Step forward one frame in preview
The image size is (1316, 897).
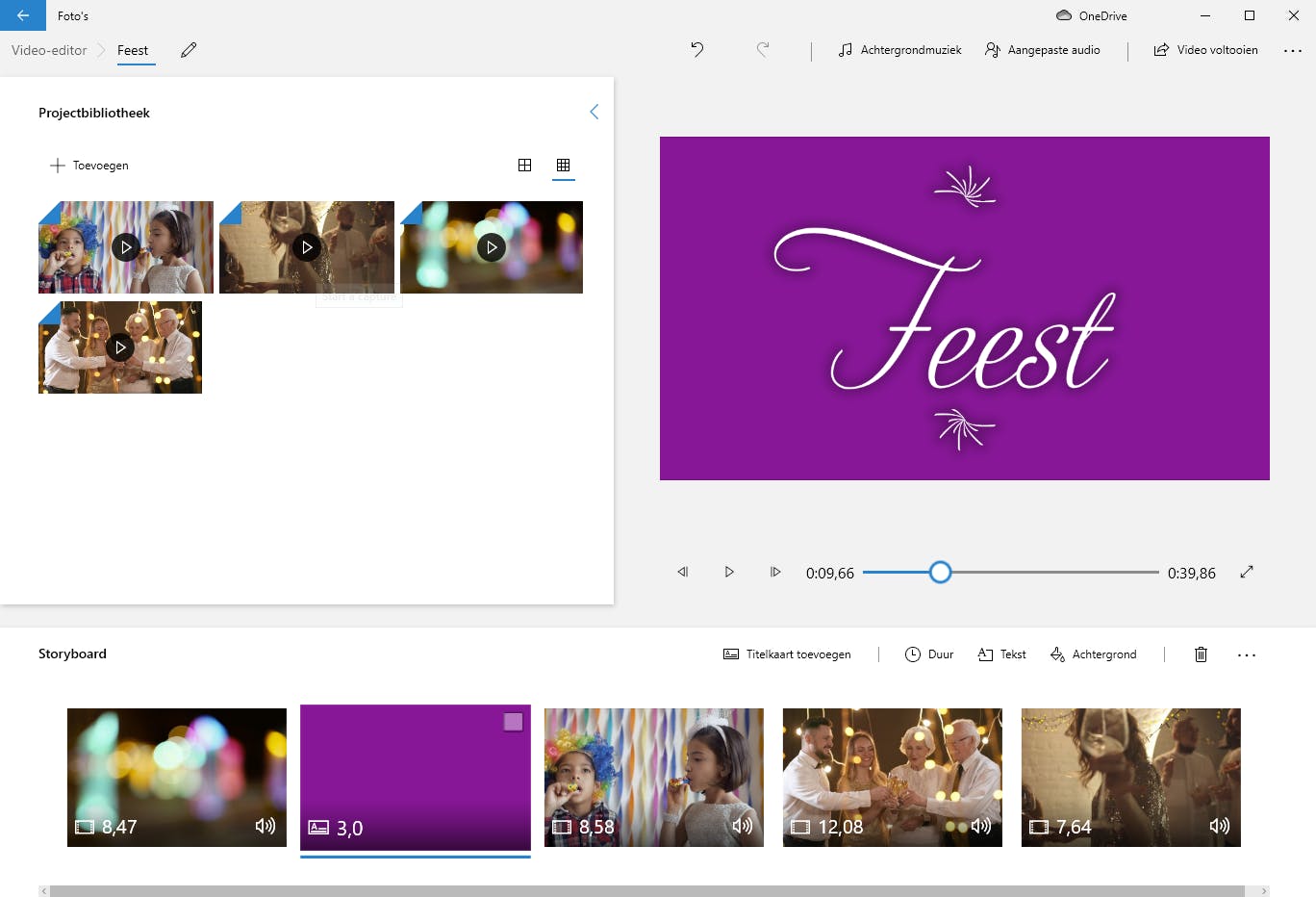(775, 572)
